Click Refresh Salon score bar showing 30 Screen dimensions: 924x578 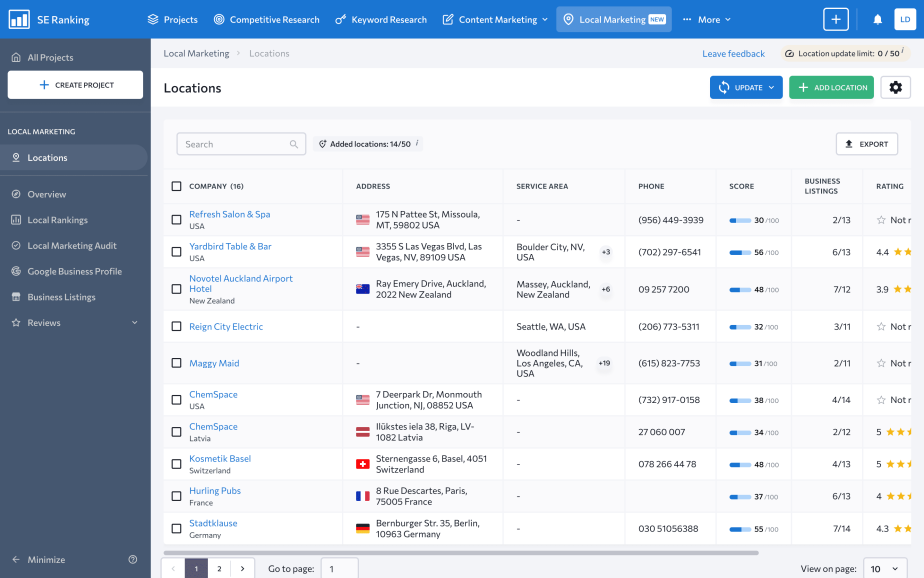740,220
